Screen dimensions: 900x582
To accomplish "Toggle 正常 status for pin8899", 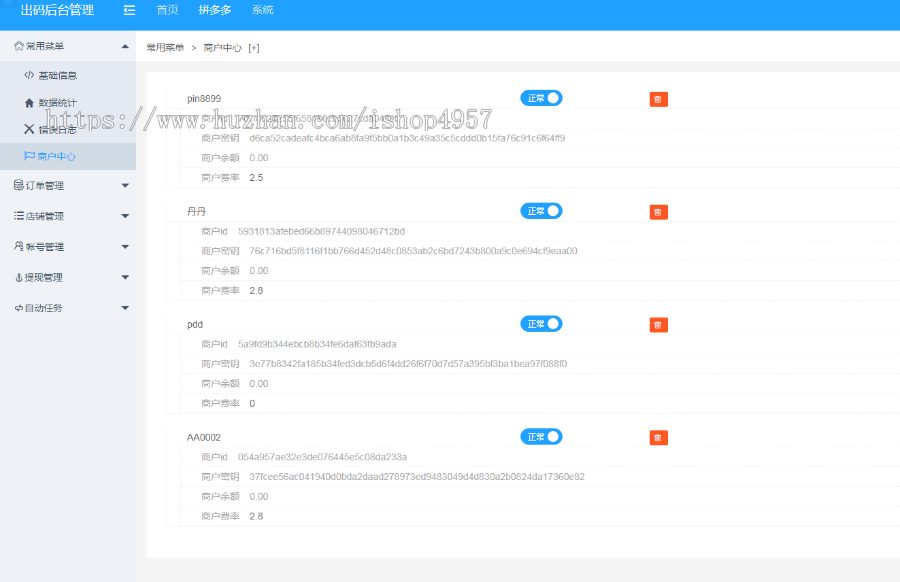I will coord(540,99).
